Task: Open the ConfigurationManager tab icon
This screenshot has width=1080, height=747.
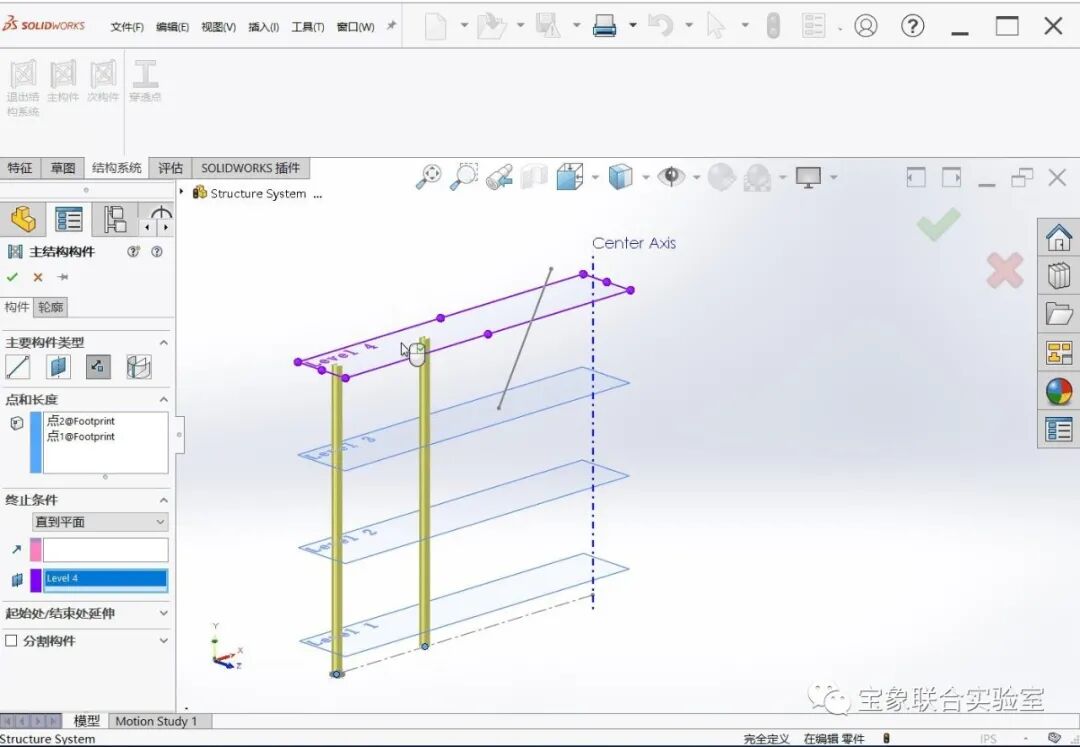Action: [x=114, y=220]
